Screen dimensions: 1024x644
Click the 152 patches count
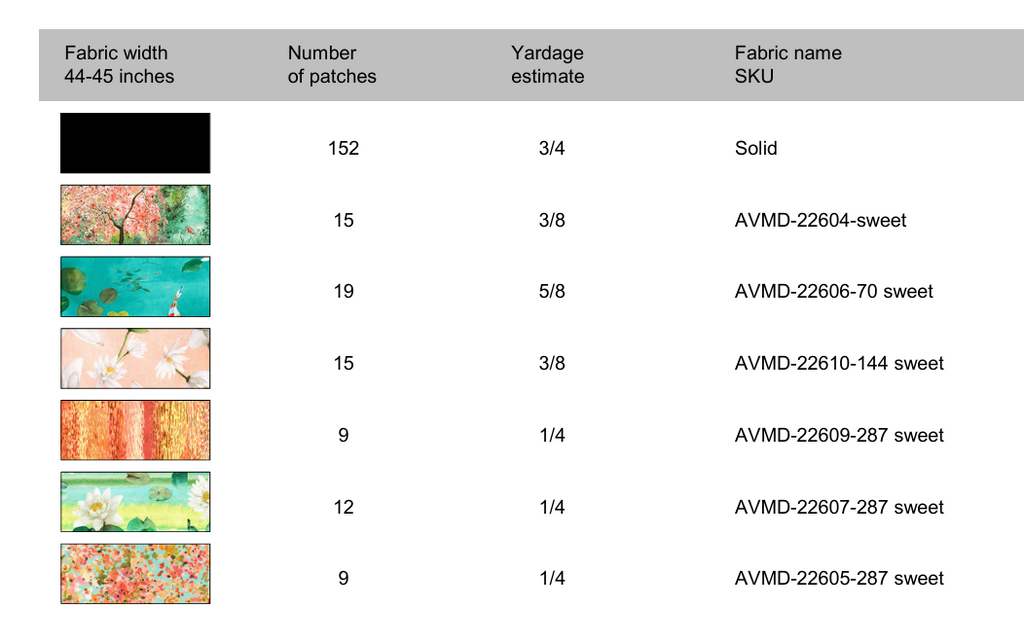coord(343,148)
